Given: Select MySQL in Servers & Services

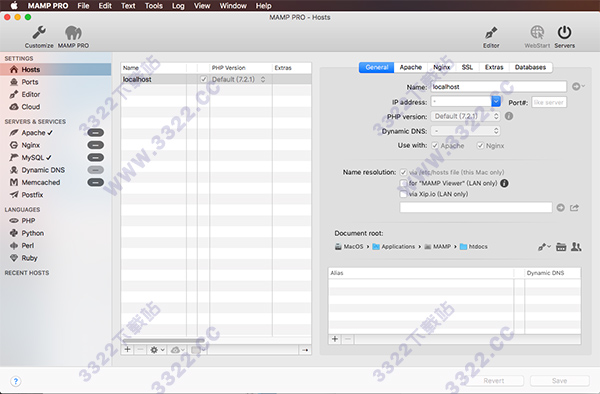Looking at the screenshot, I should point(33,158).
